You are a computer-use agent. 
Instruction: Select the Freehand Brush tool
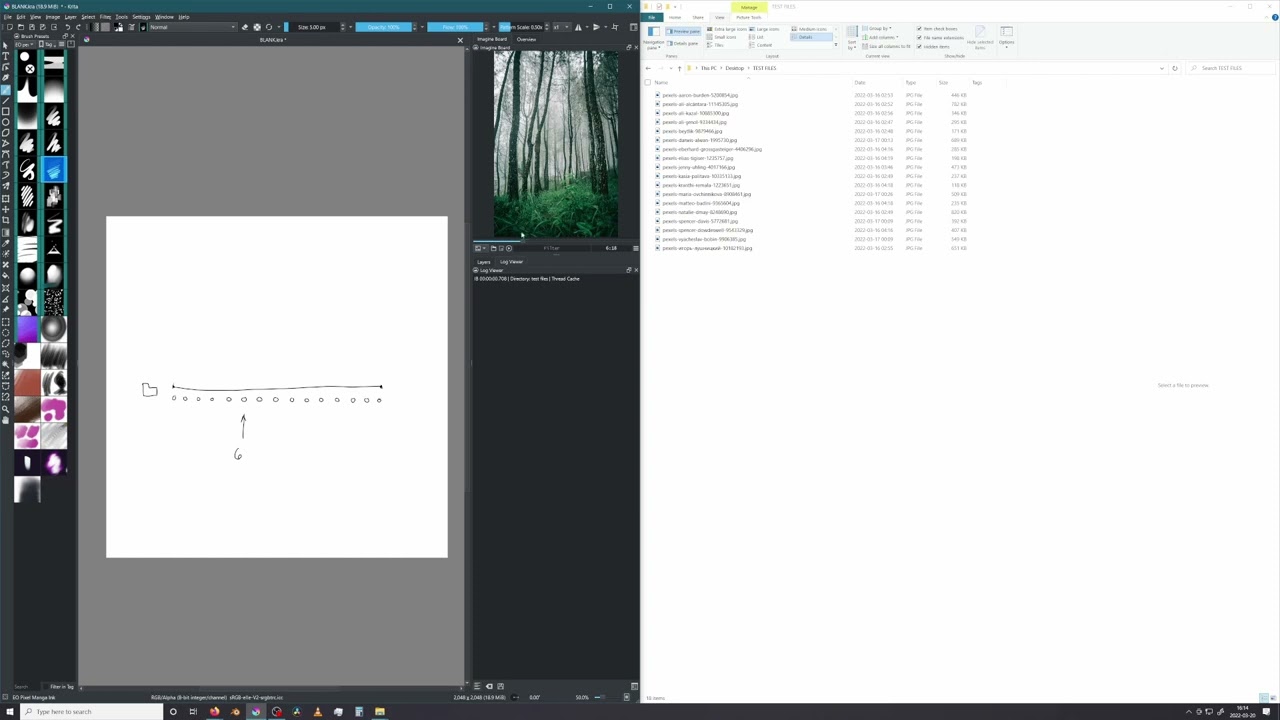pos(5,90)
